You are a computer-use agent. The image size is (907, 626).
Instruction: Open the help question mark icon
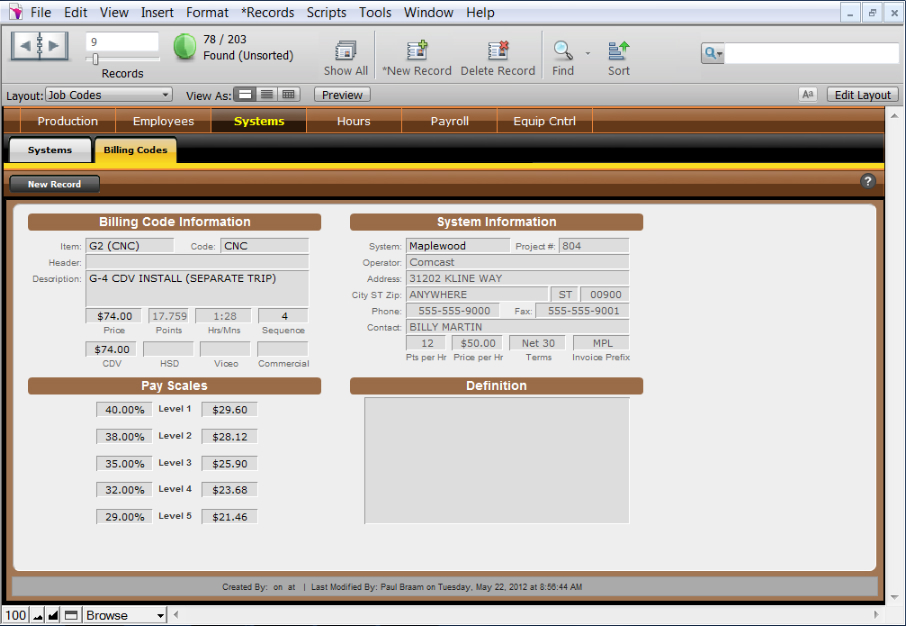[867, 182]
